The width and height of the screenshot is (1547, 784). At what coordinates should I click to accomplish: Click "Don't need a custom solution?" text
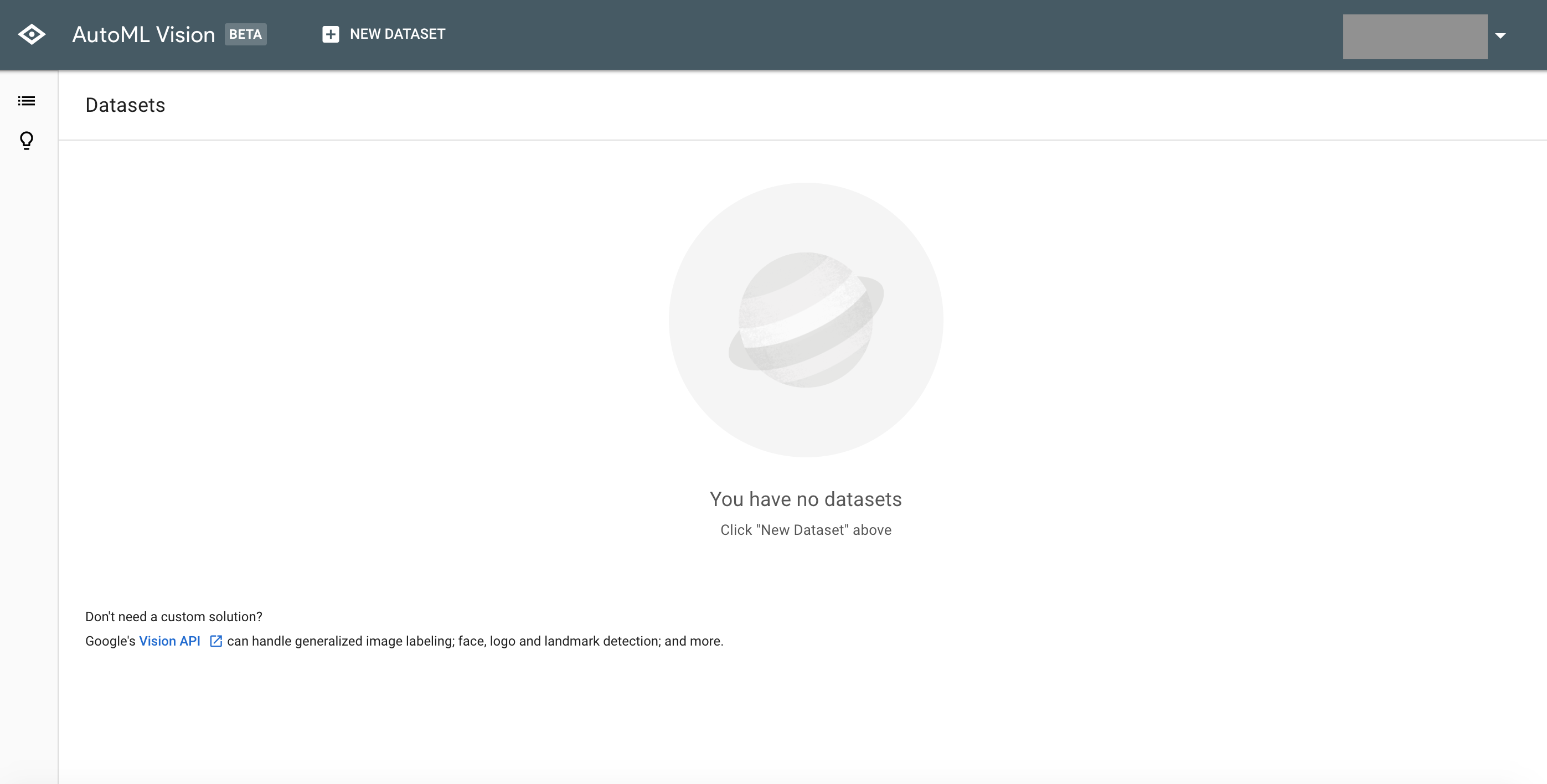pyautogui.click(x=173, y=617)
